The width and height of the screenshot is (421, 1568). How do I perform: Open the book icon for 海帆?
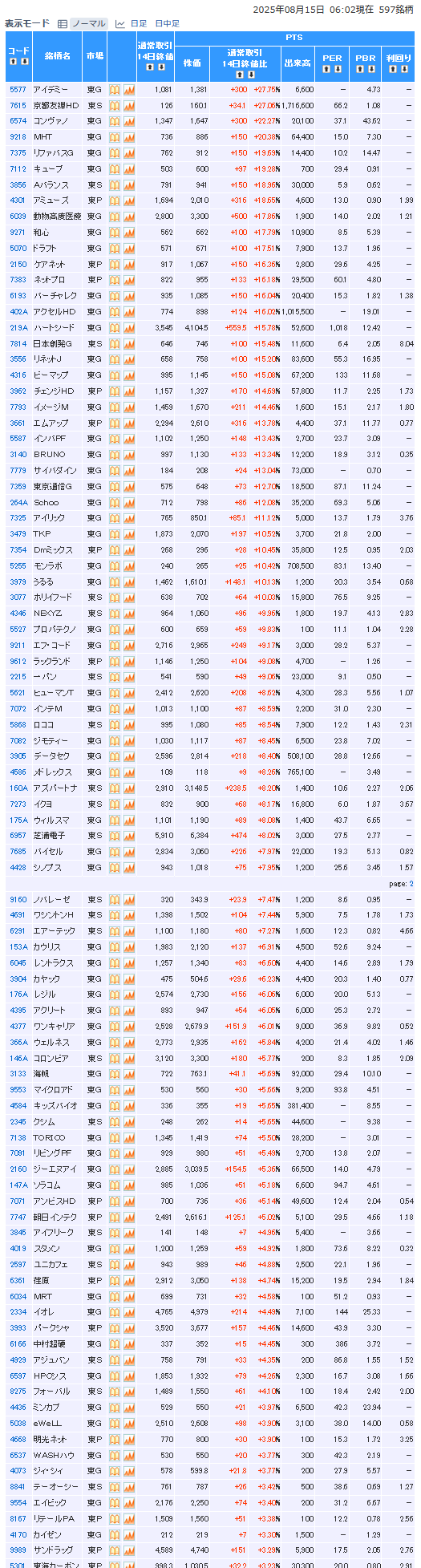(115, 1074)
